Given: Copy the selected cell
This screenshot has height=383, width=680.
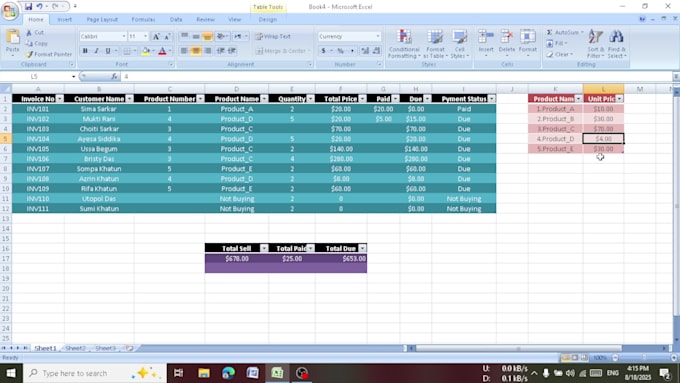Looking at the screenshot, I should [x=36, y=43].
